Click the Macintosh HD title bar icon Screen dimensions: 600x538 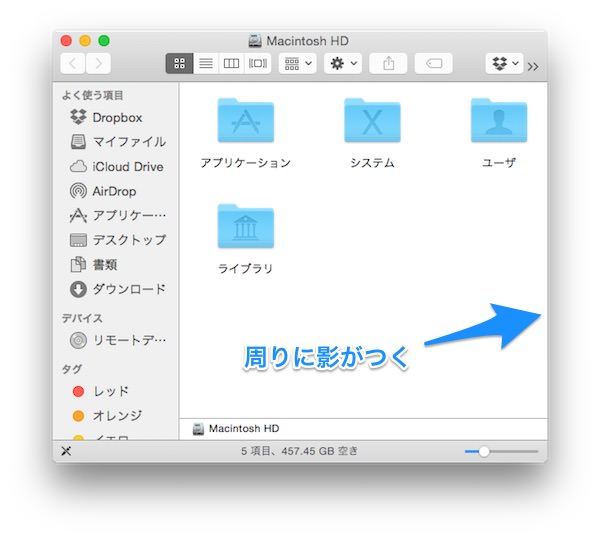pyautogui.click(x=255, y=41)
